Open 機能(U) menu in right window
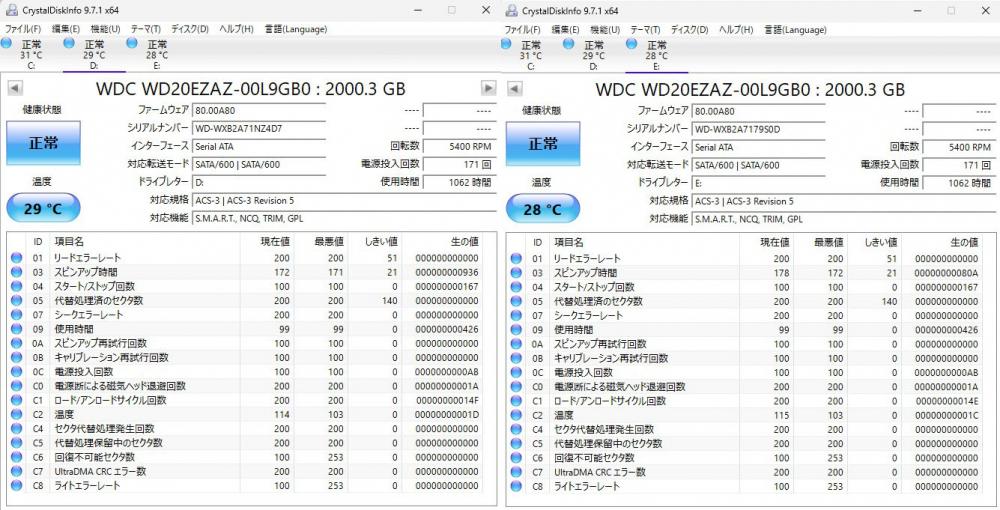The width and height of the screenshot is (1000, 510). (605, 30)
